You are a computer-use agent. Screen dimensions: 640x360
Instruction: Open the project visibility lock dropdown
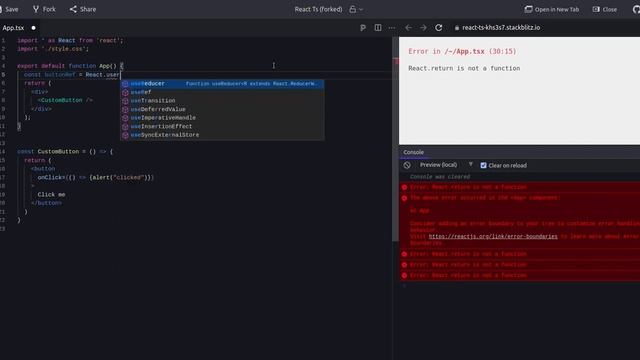tap(356, 9)
